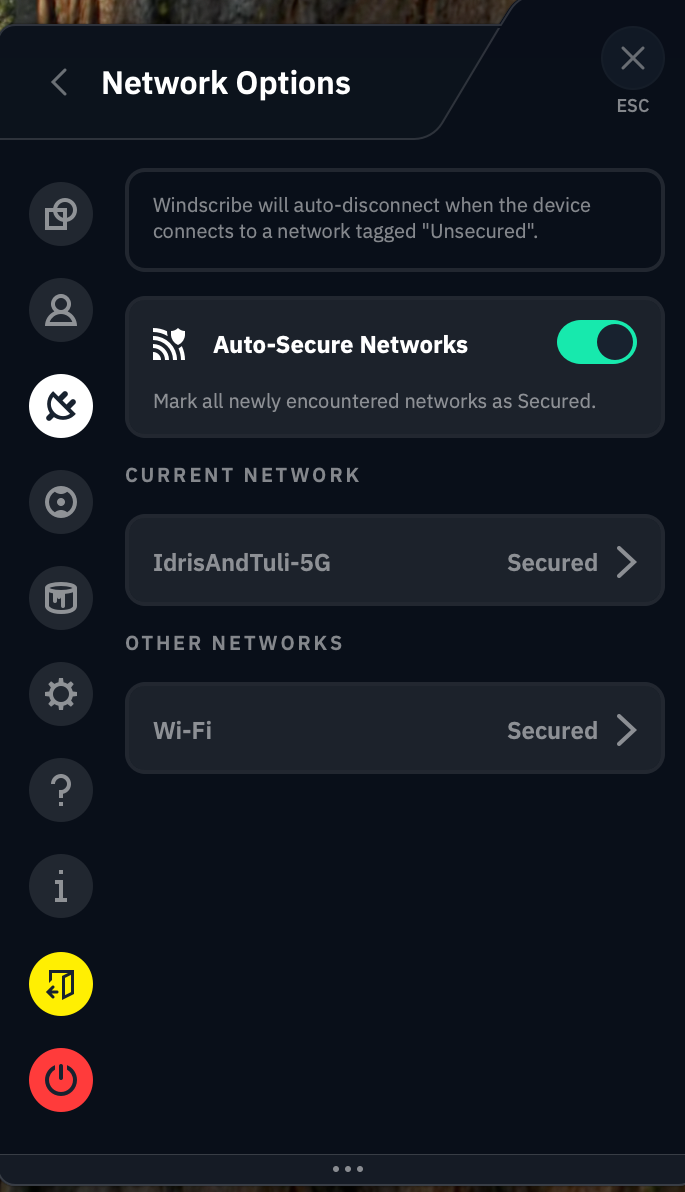Screen dimensions: 685x1192
Task: Open the Account sidebar icon
Action: click(x=61, y=310)
